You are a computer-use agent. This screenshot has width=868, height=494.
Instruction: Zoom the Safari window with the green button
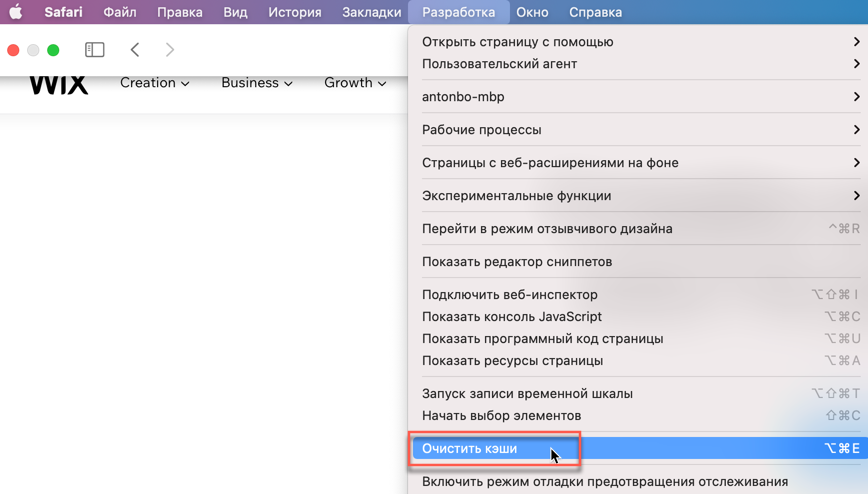tap(53, 50)
